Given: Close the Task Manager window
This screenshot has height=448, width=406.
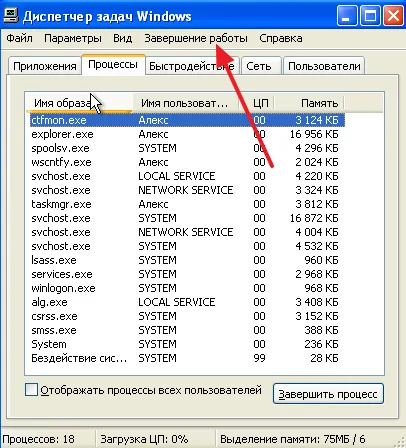Looking at the screenshot, I should coord(394,16).
